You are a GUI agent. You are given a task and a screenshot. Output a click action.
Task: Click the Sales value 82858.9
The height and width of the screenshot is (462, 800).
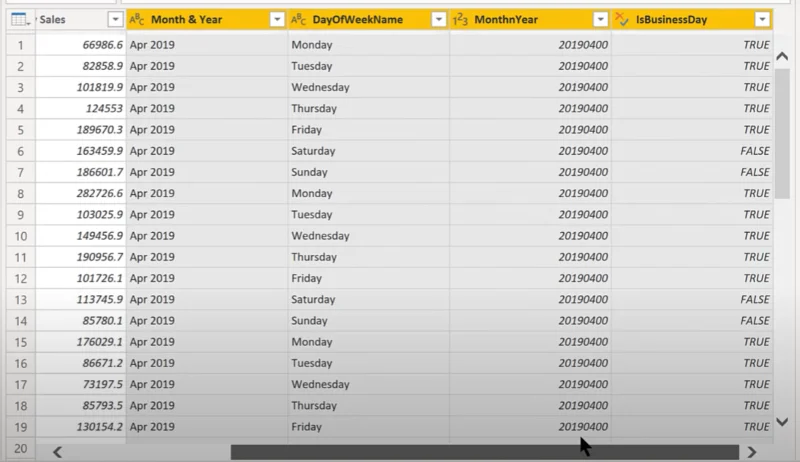tap(103, 66)
